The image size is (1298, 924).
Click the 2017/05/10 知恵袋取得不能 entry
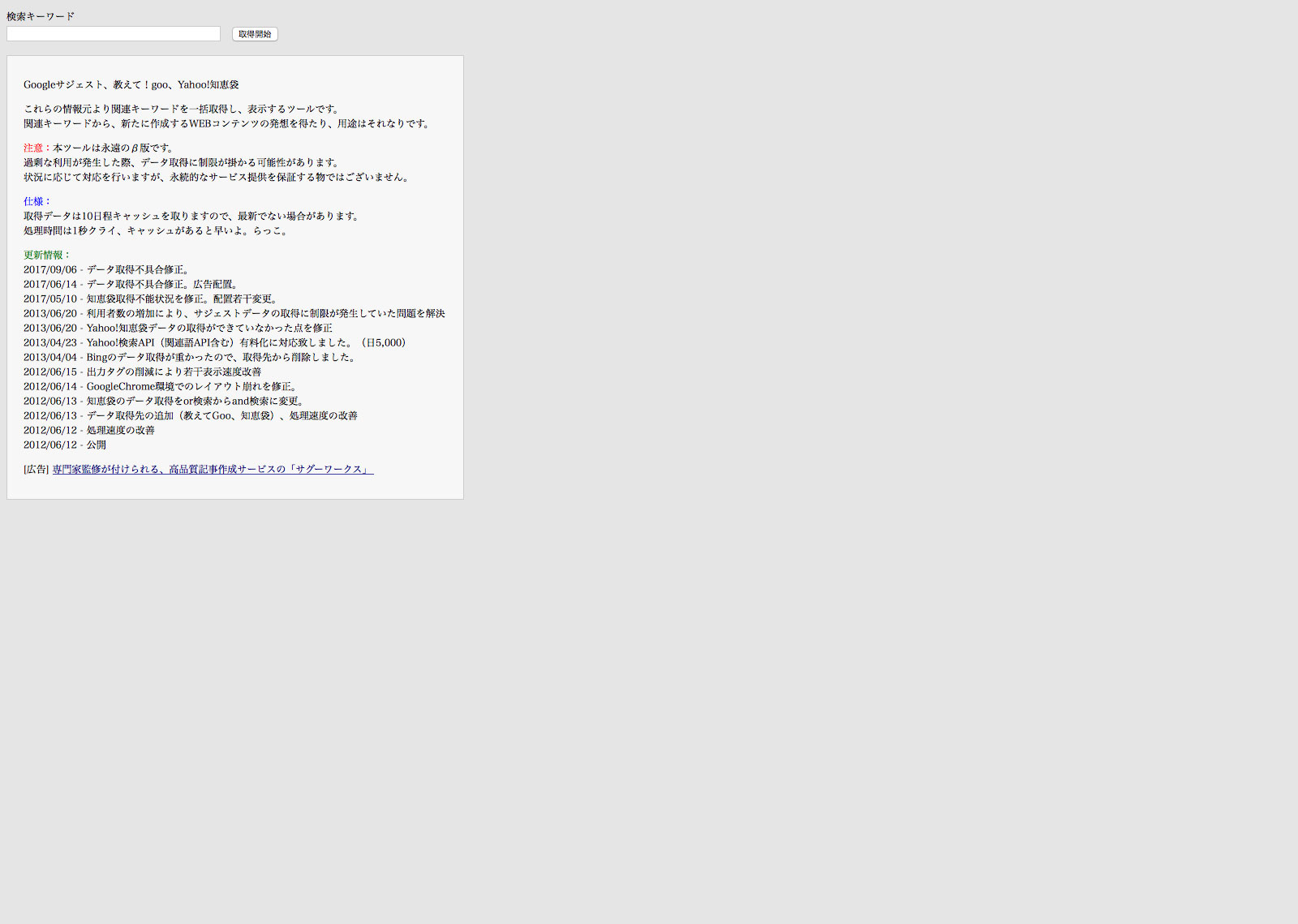pyautogui.click(x=152, y=299)
